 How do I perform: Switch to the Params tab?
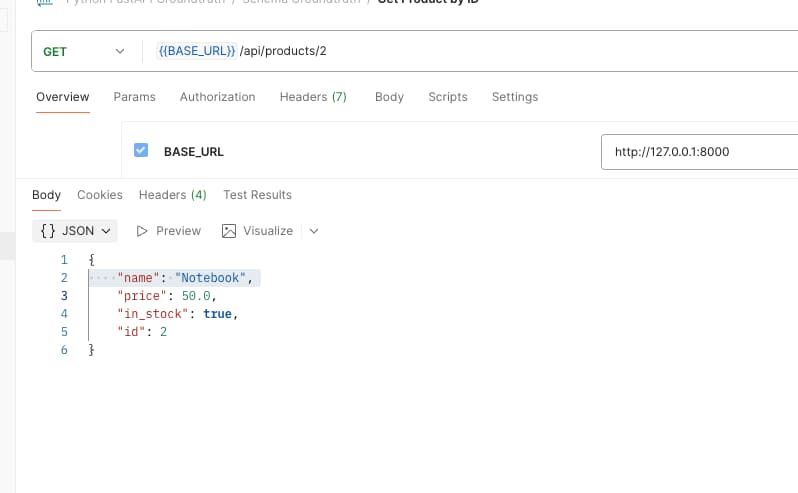[x=134, y=97]
